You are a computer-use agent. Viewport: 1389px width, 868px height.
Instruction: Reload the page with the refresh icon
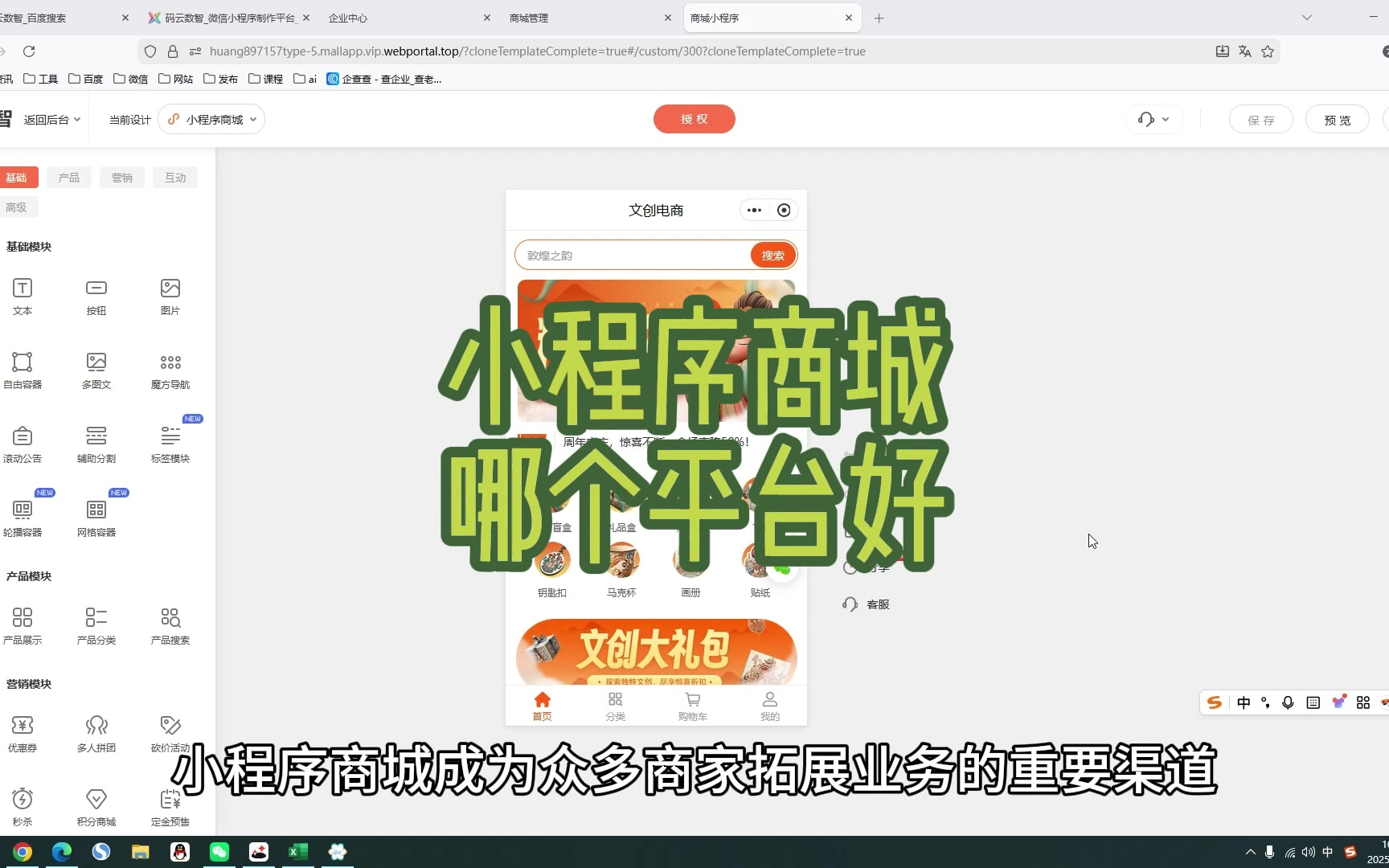click(29, 51)
